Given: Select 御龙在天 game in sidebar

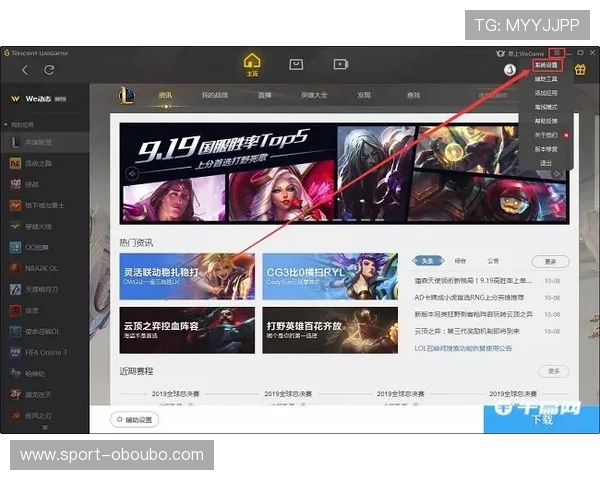Looking at the screenshot, I should (x=45, y=395).
